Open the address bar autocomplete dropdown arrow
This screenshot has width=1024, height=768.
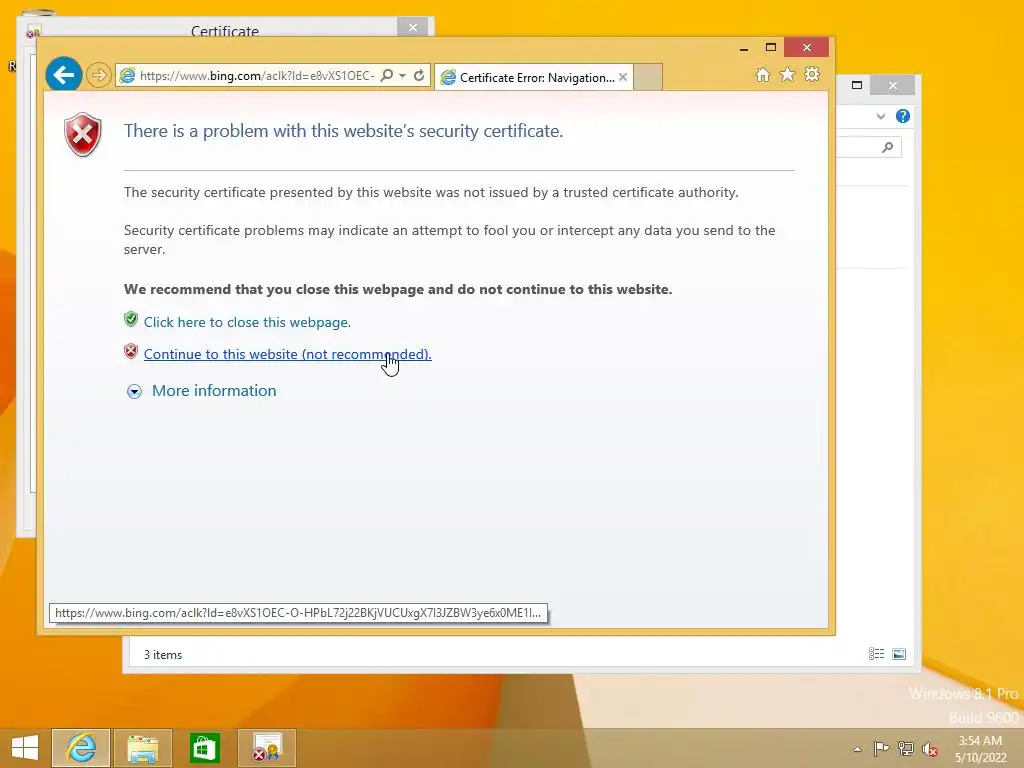click(402, 75)
